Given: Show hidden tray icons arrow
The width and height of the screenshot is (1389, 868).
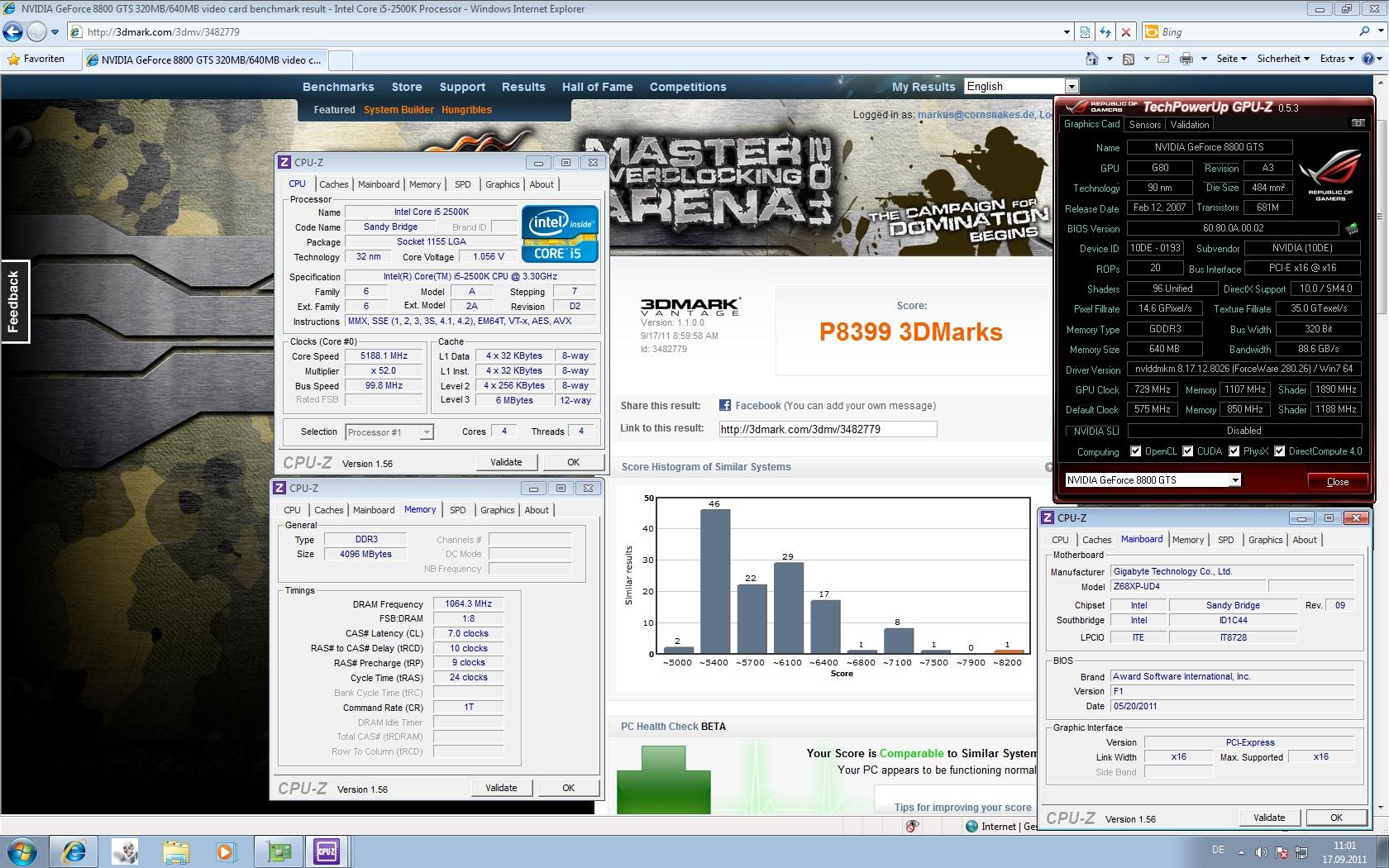Looking at the screenshot, I should pos(1240,851).
